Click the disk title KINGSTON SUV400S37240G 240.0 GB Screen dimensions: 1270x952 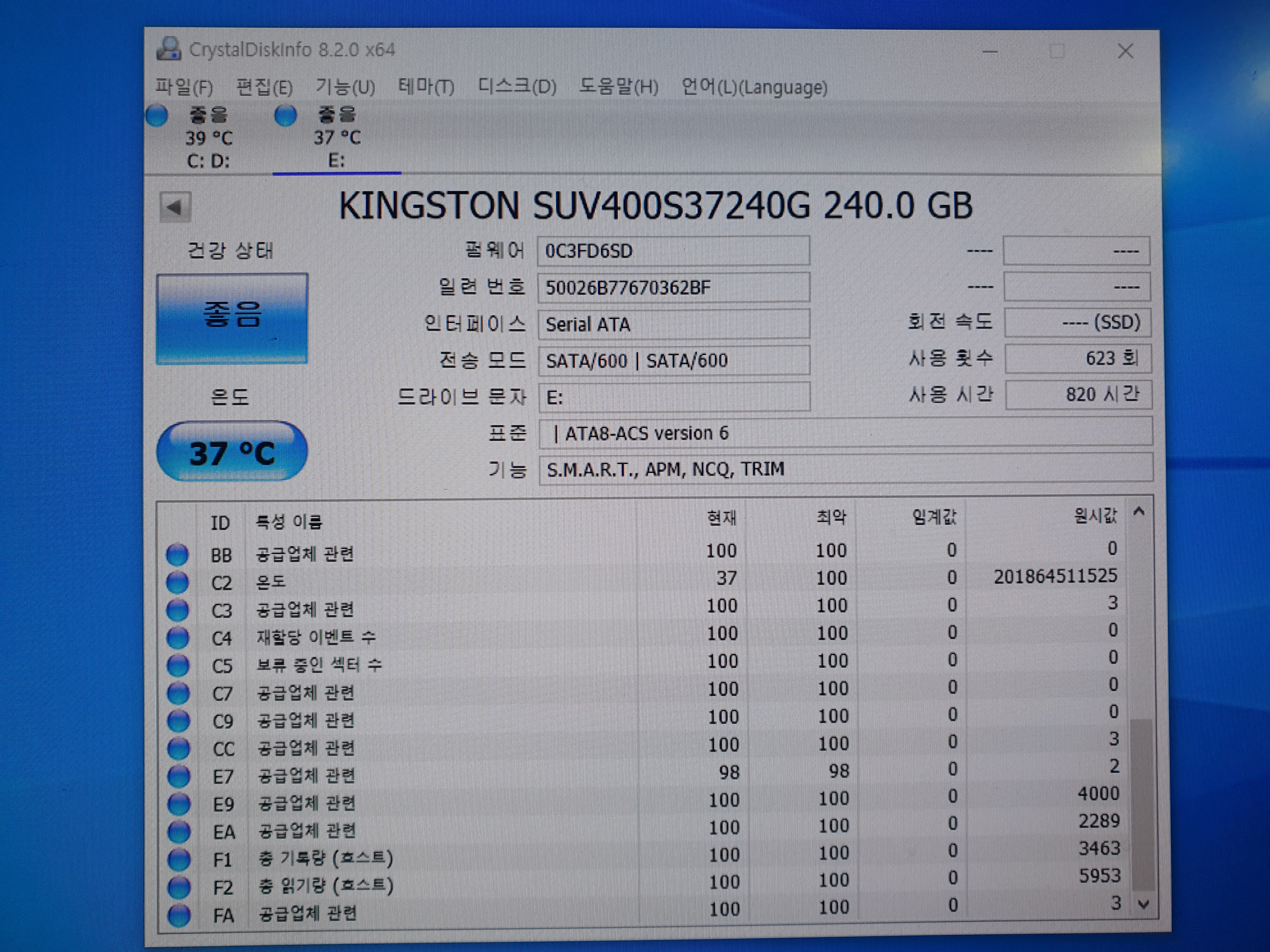click(x=656, y=206)
